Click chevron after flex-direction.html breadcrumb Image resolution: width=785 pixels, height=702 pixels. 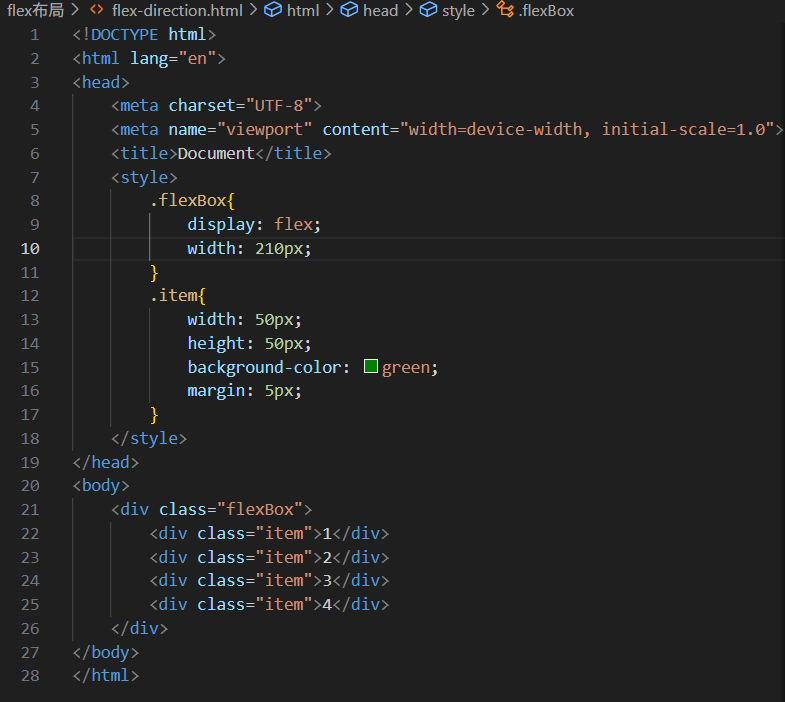click(253, 10)
